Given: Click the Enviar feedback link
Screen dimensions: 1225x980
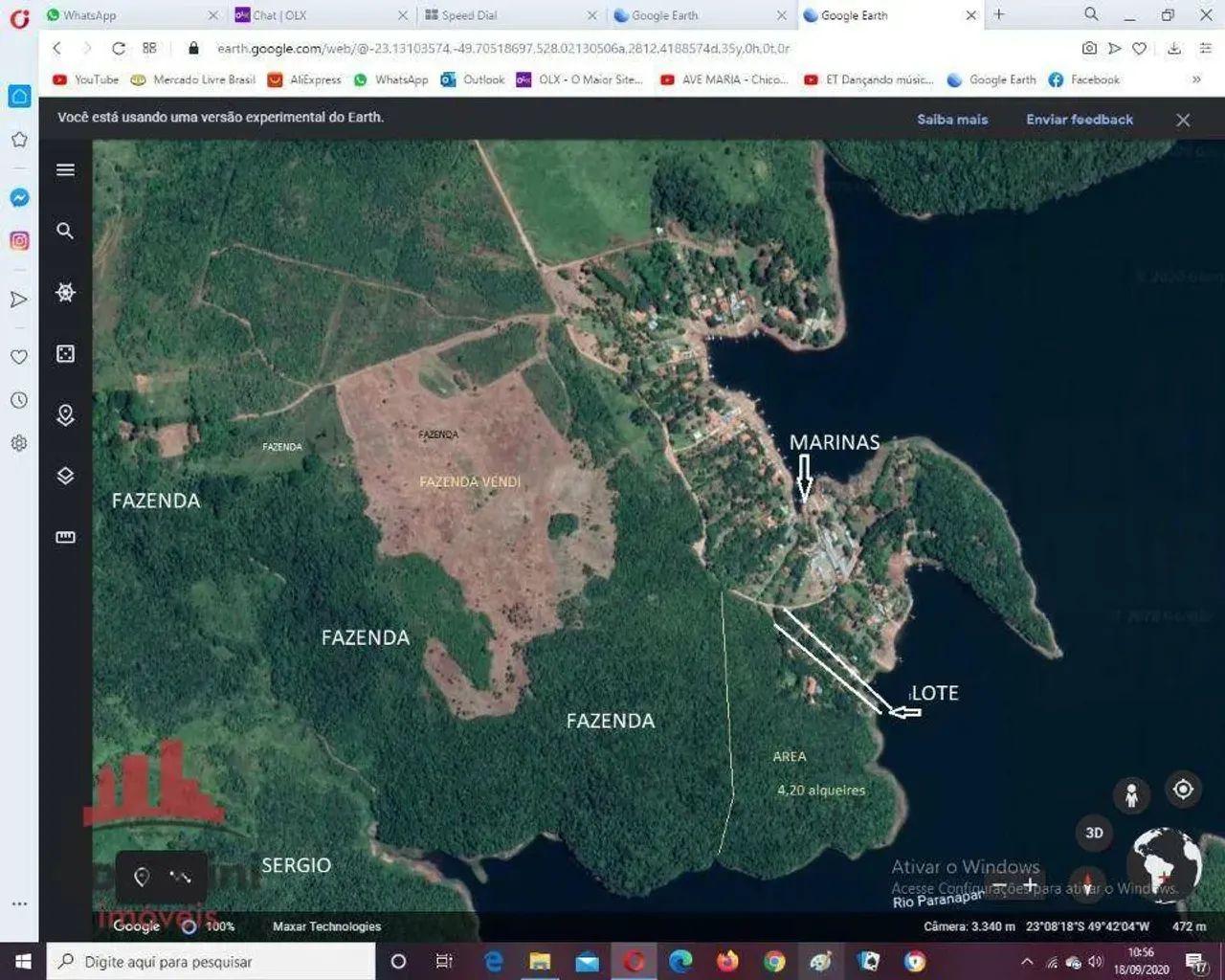Looking at the screenshot, I should (x=1080, y=120).
